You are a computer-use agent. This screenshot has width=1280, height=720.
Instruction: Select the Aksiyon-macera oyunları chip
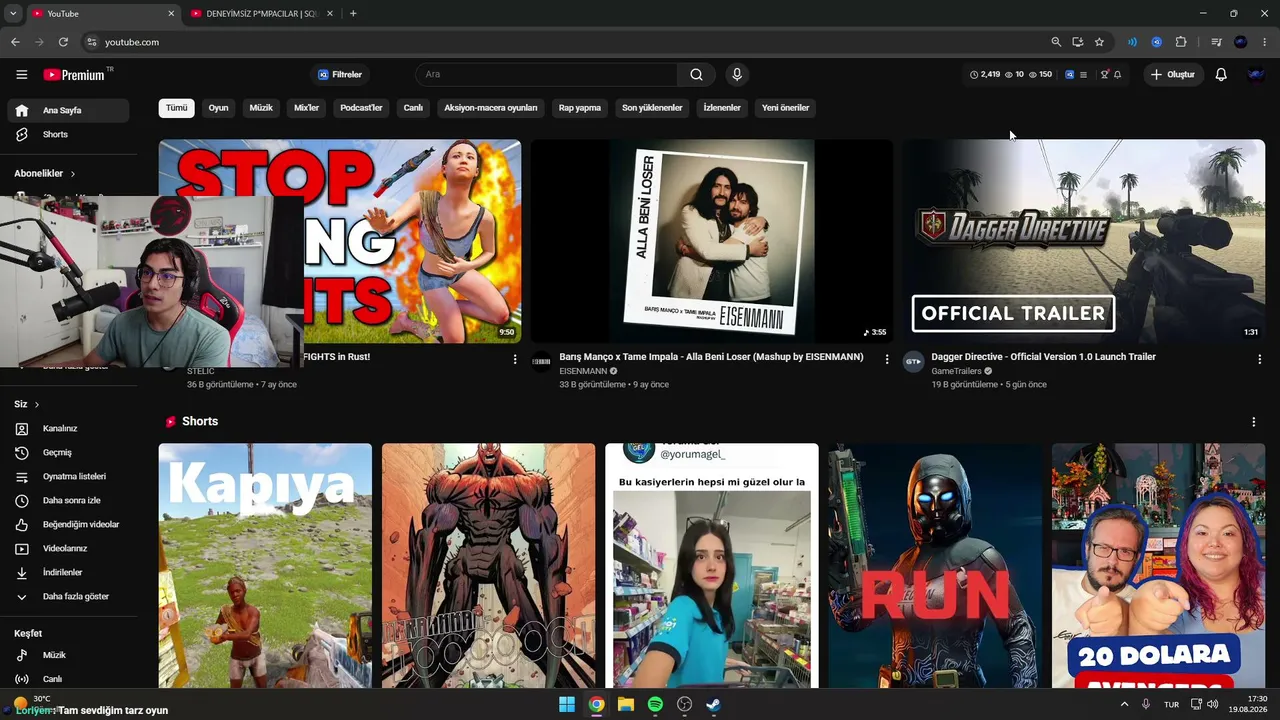click(491, 108)
